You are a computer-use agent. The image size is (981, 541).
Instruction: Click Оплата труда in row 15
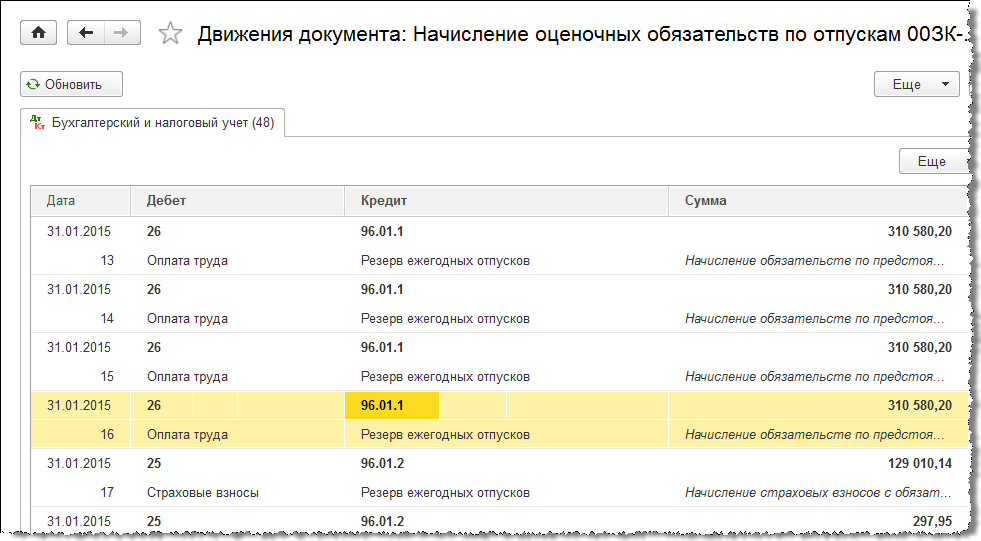(x=187, y=377)
